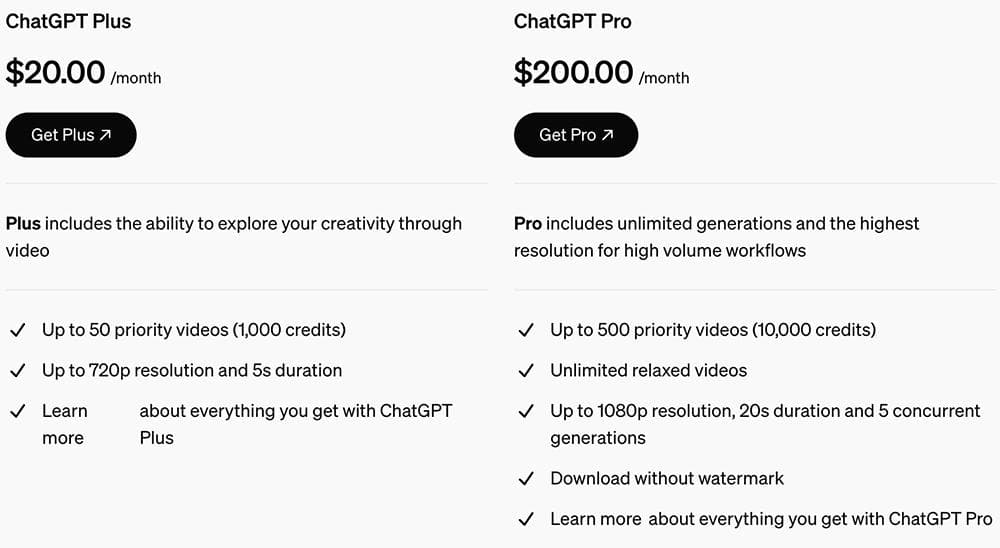This screenshot has height=548, width=1000.
Task: Click checkmark beside 720p resolution feature
Action: (17, 371)
